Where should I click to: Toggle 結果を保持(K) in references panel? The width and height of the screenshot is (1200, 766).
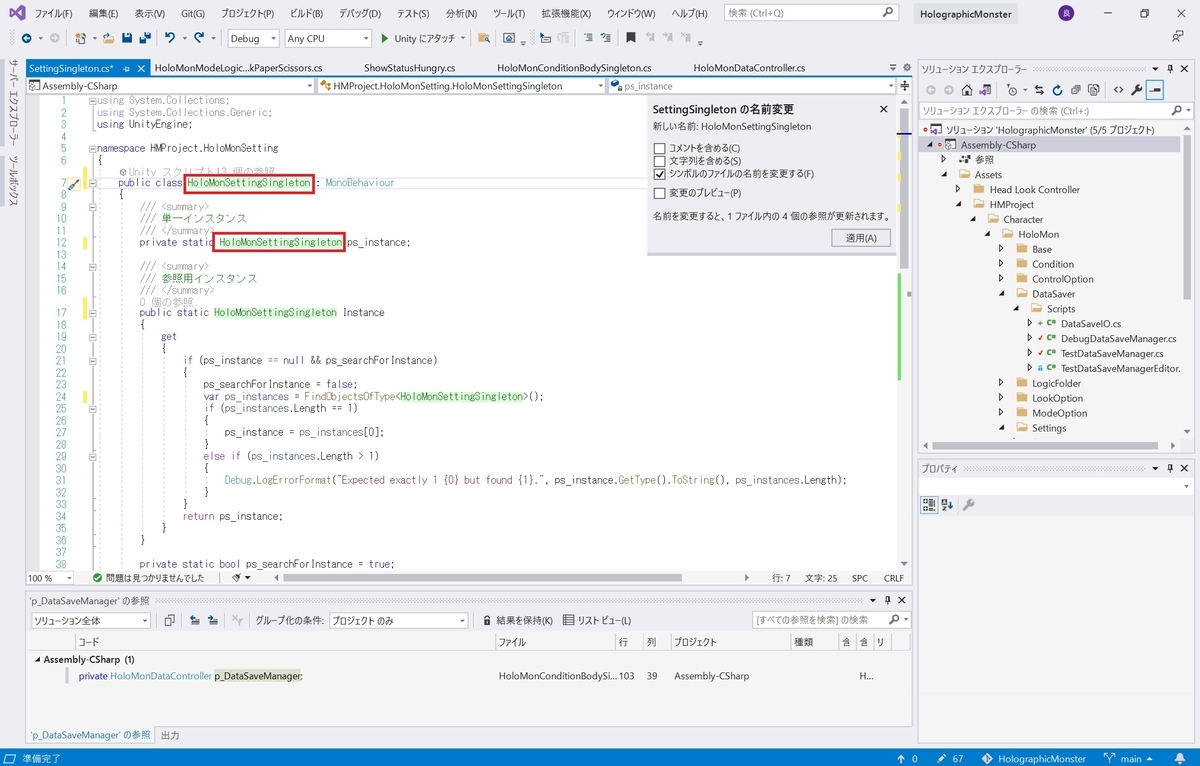coord(517,621)
